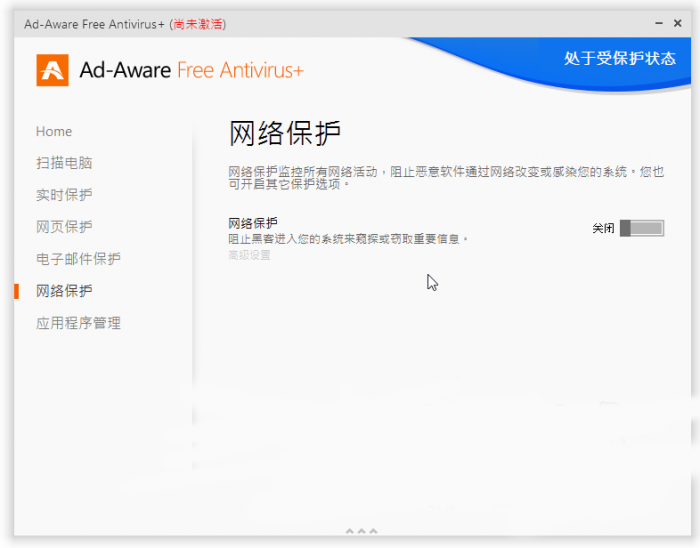Minimize the Ad-Aware window
Image resolution: width=700 pixels, height=548 pixels.
point(658,22)
